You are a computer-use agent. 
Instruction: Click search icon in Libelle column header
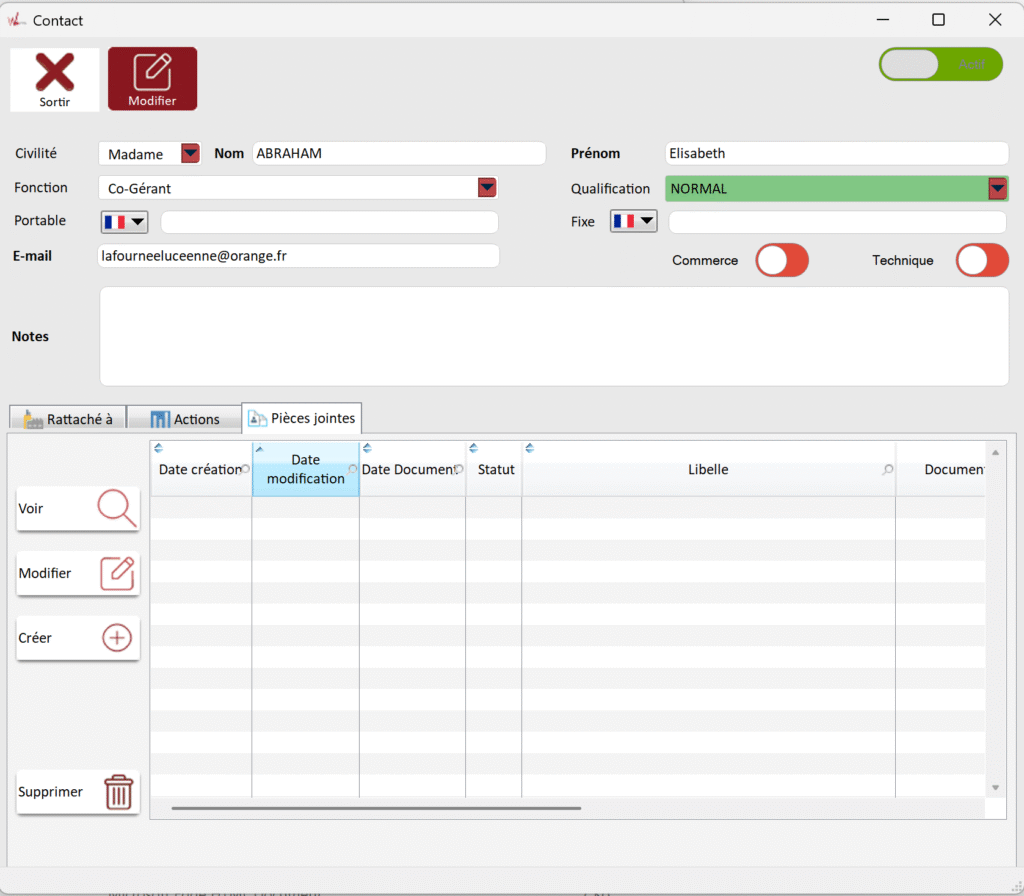(887, 470)
